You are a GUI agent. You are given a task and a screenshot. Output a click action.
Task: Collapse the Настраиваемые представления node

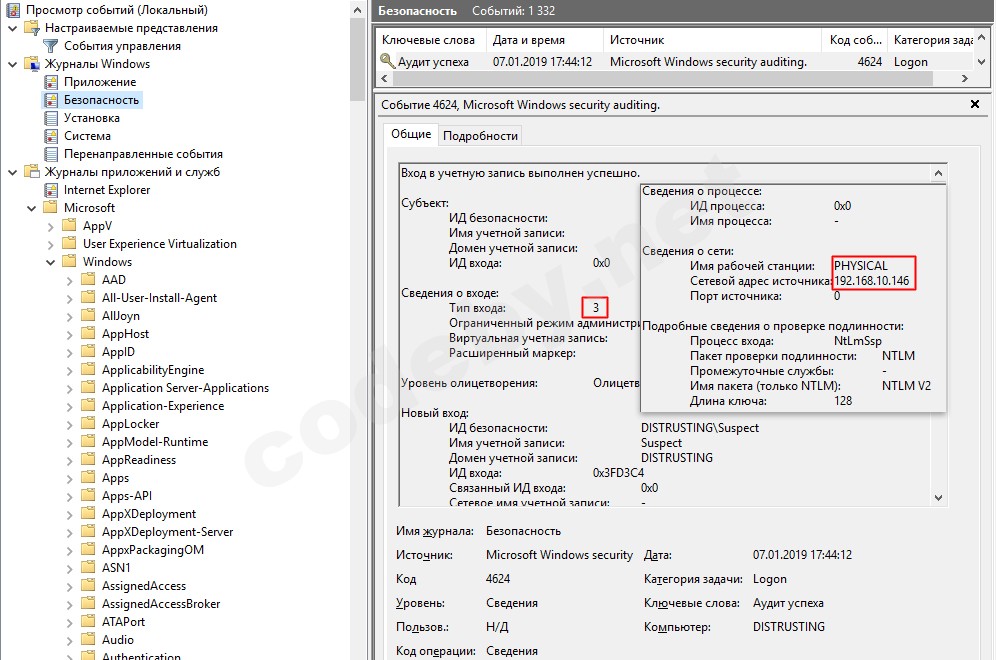pyautogui.click(x=12, y=28)
